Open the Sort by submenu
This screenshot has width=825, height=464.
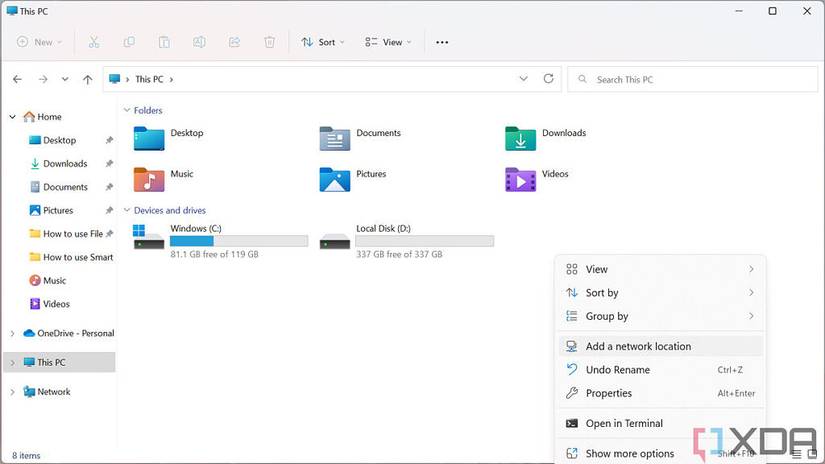[x=660, y=293]
